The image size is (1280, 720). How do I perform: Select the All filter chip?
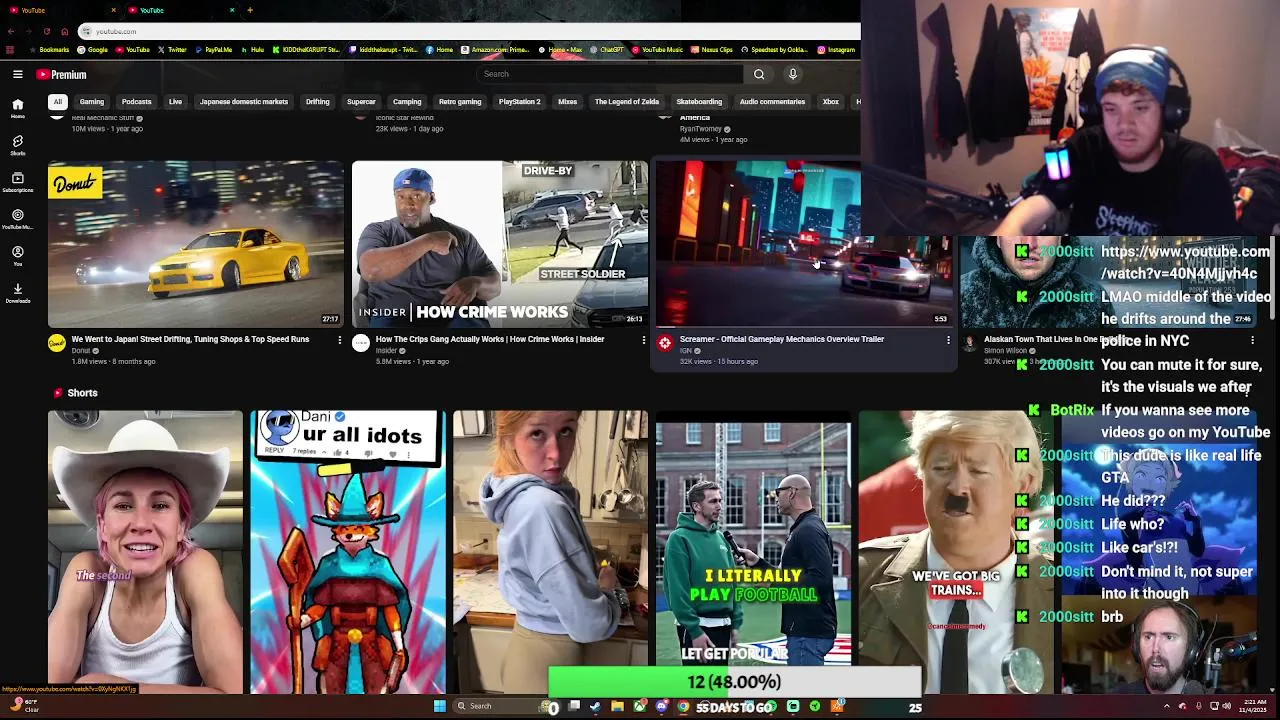pos(58,101)
